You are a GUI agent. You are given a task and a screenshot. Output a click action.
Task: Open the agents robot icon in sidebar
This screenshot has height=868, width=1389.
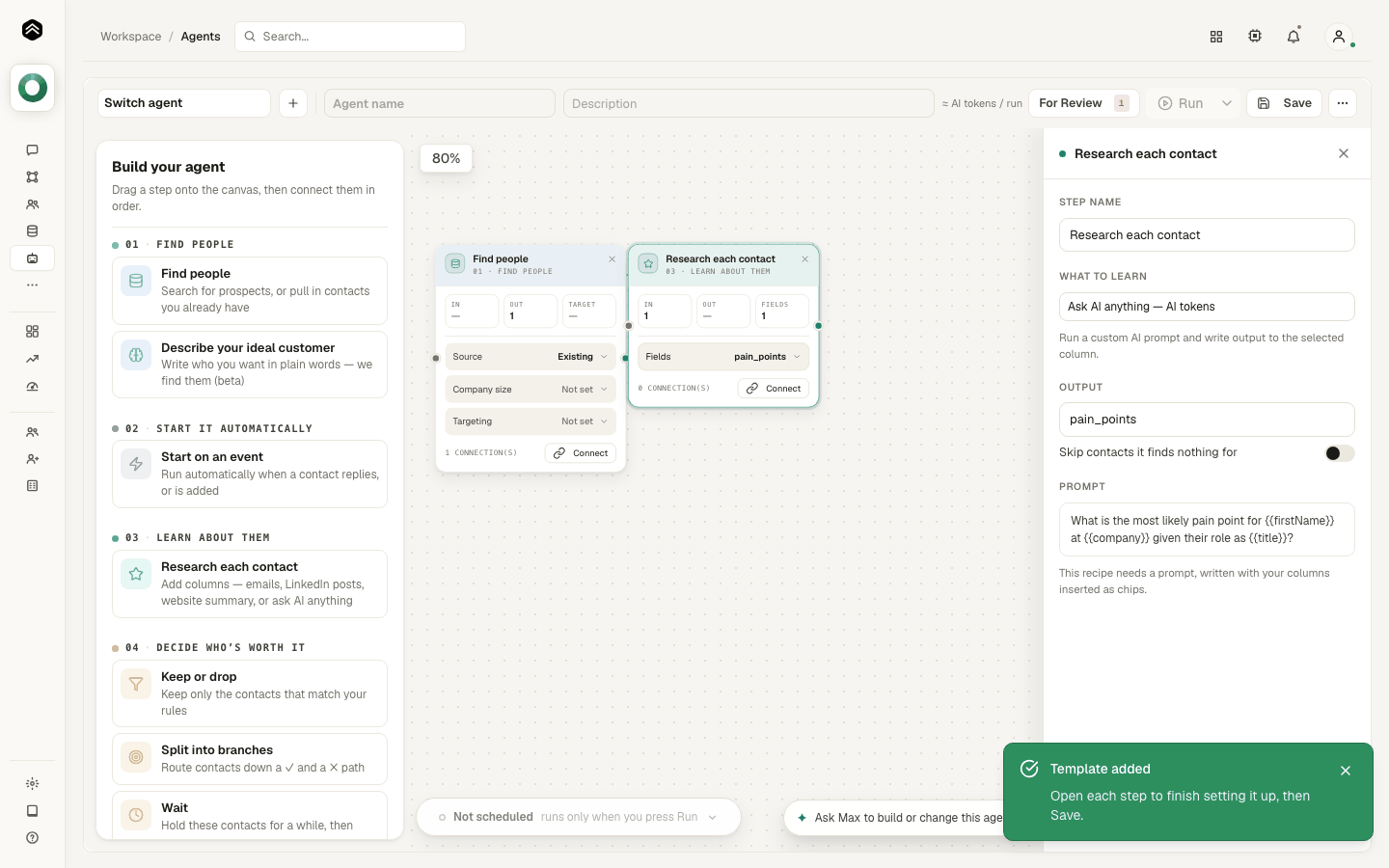[x=32, y=258]
